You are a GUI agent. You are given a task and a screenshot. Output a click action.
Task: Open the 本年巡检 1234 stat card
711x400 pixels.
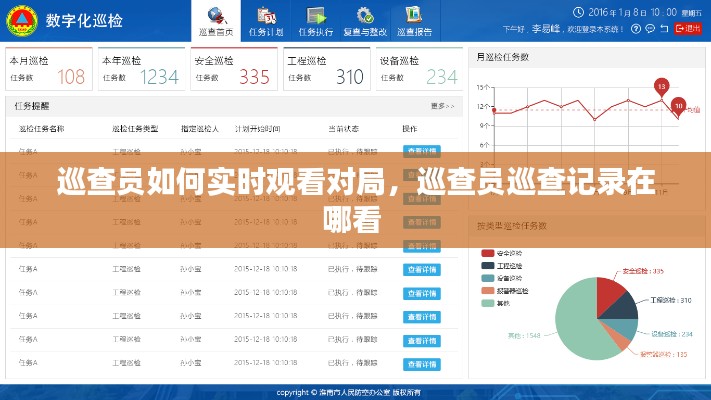140,69
